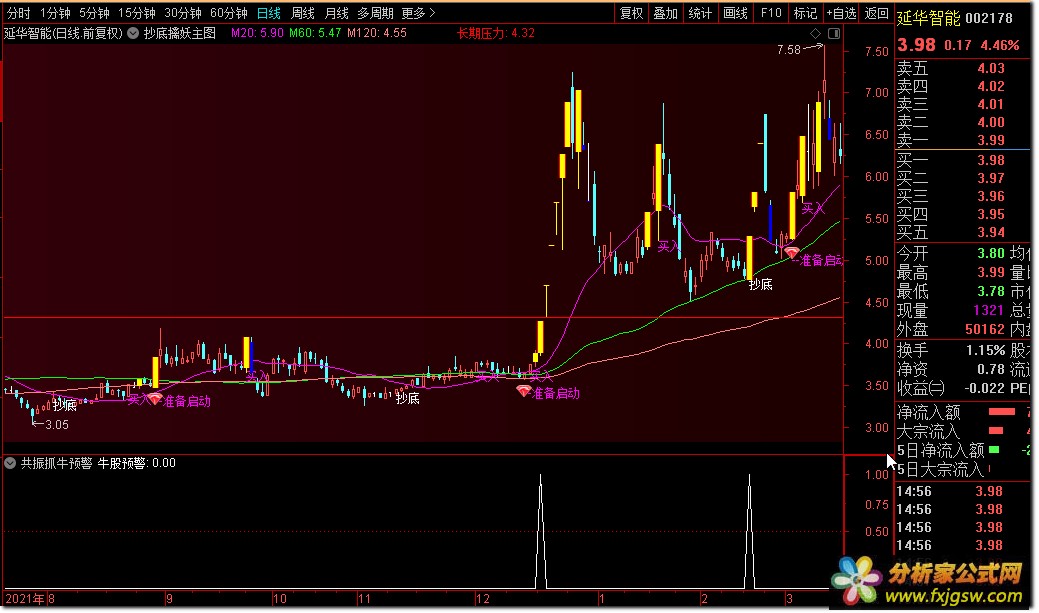Click the 叠加 overlay button
The width and height of the screenshot is (1039, 613).
coord(665,13)
